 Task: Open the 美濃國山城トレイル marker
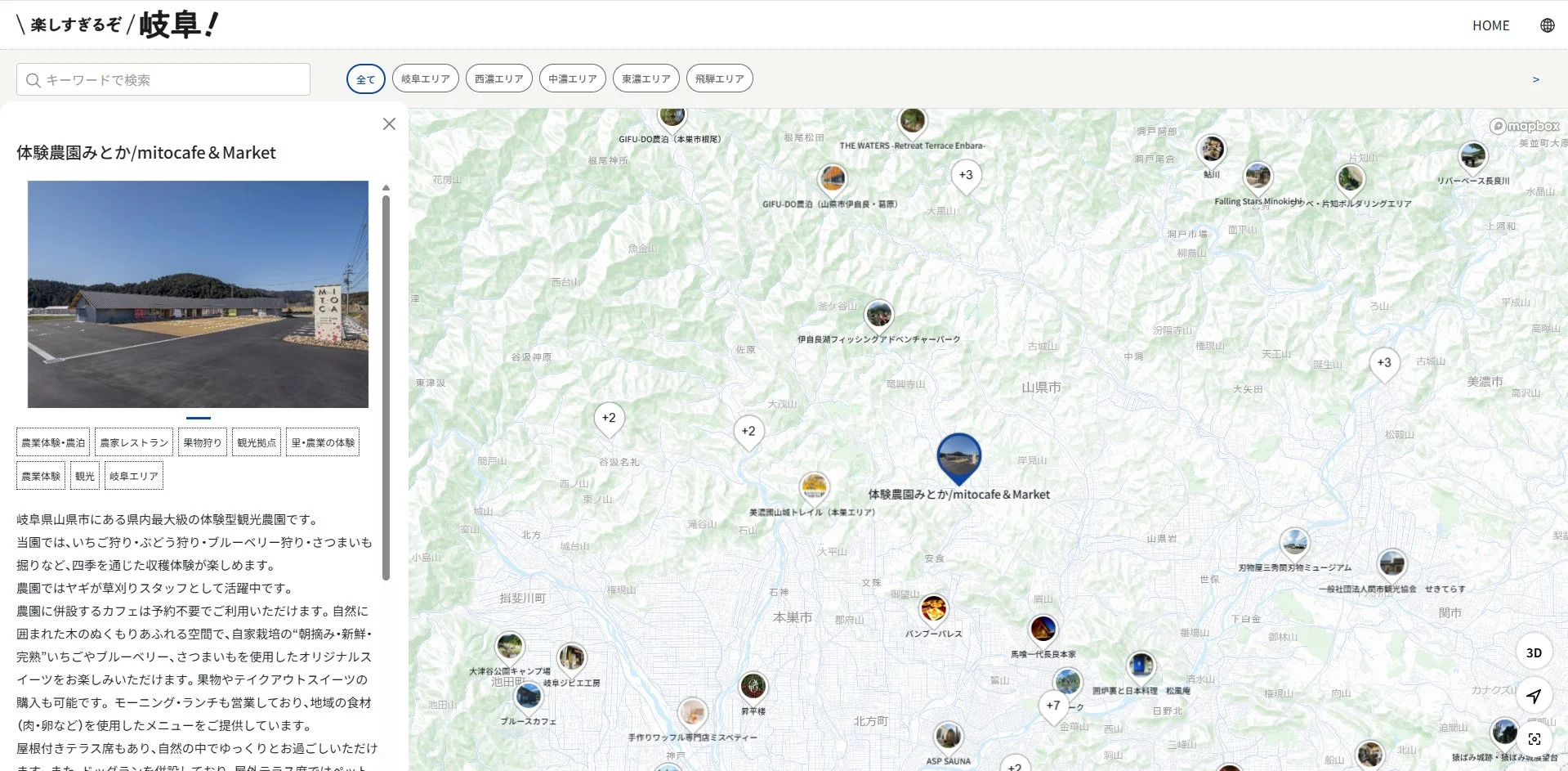[x=814, y=488]
